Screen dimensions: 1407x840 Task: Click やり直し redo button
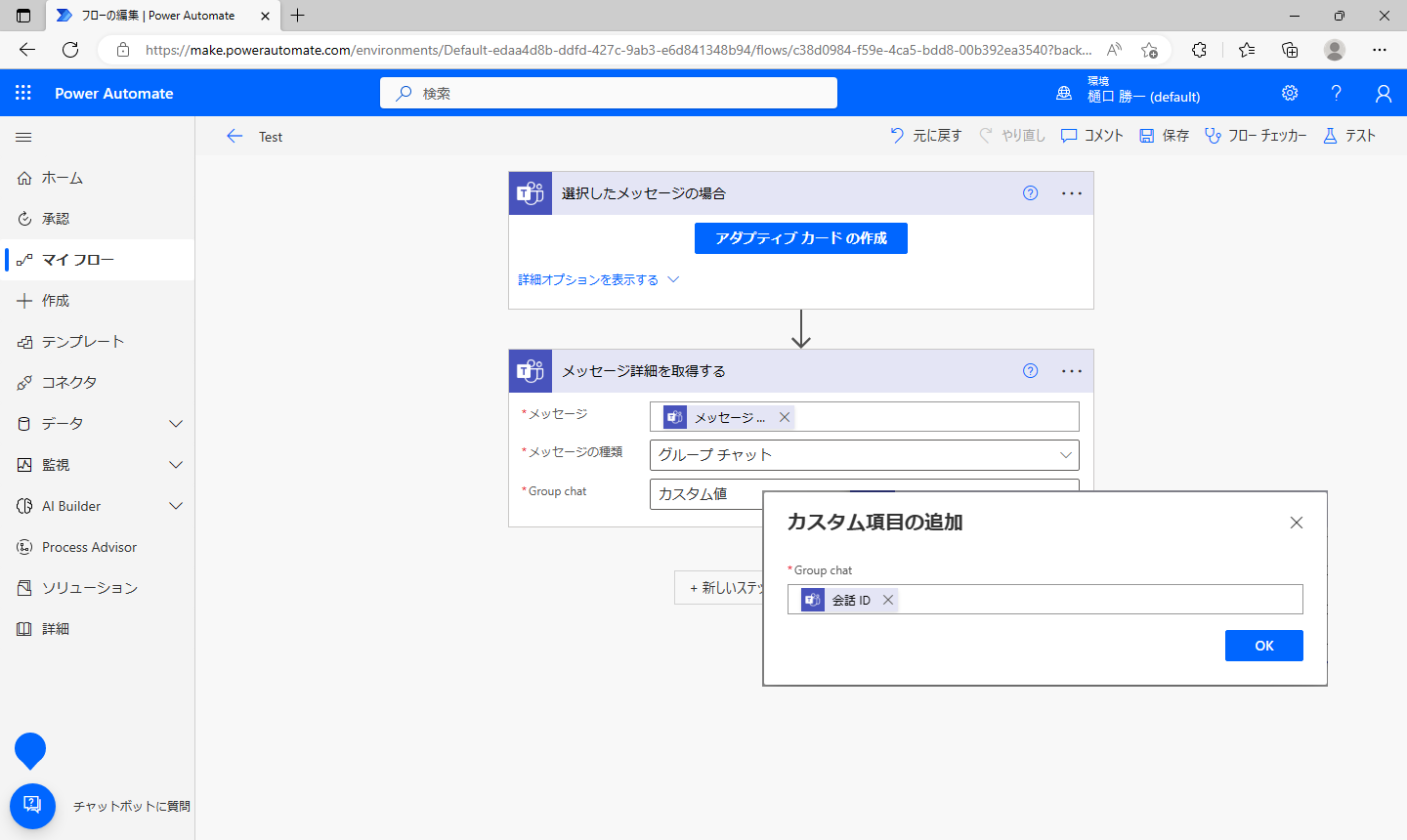[x=1012, y=136]
